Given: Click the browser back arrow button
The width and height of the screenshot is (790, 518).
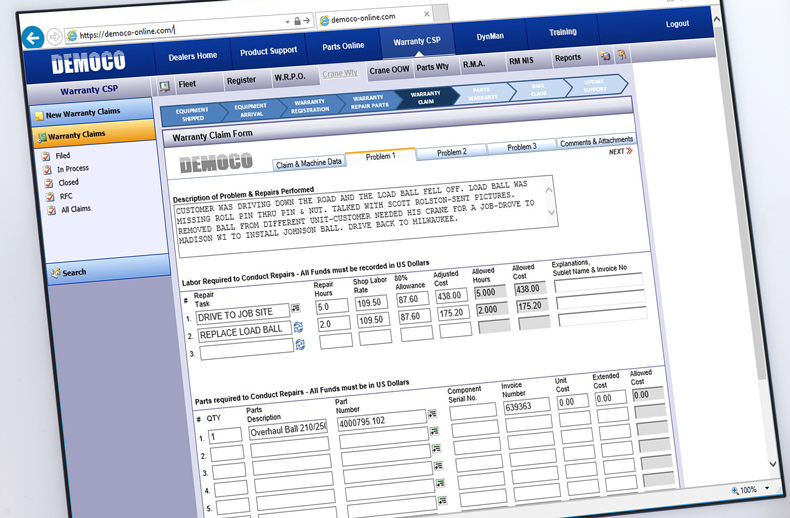Looking at the screenshot, I should [34, 38].
